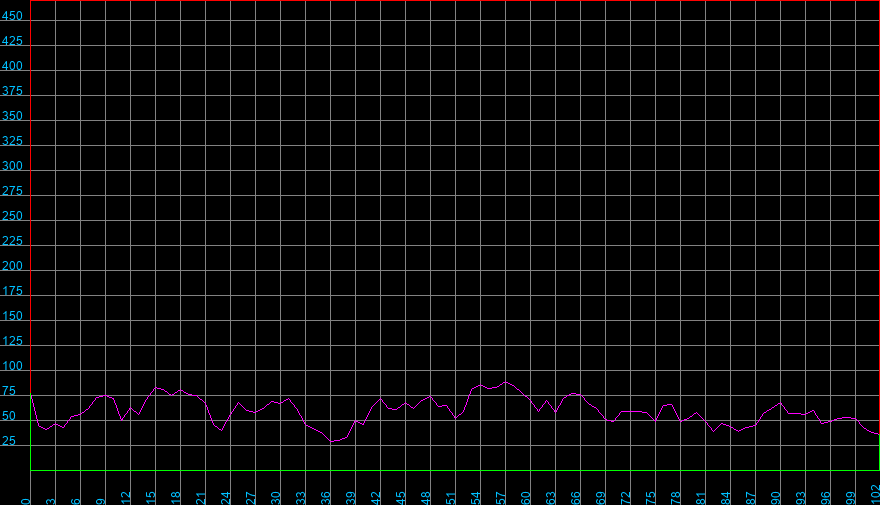Select the 57 horizontal axis label
The width and height of the screenshot is (880, 505).
(x=501, y=498)
